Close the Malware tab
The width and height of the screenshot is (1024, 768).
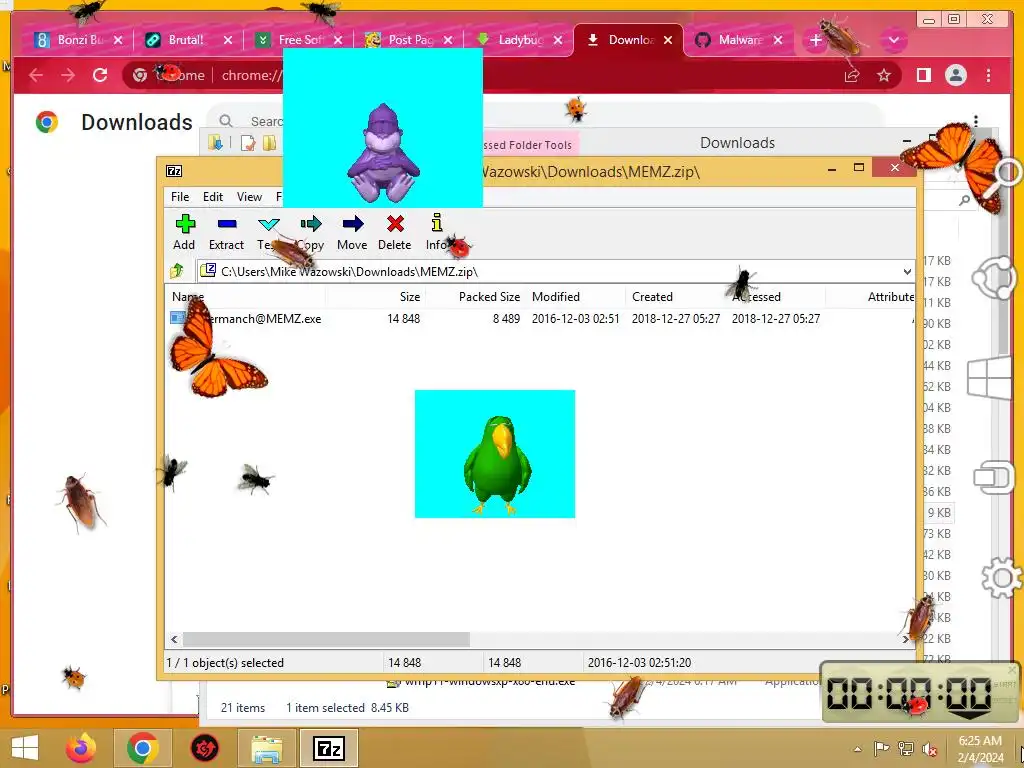[x=778, y=40]
